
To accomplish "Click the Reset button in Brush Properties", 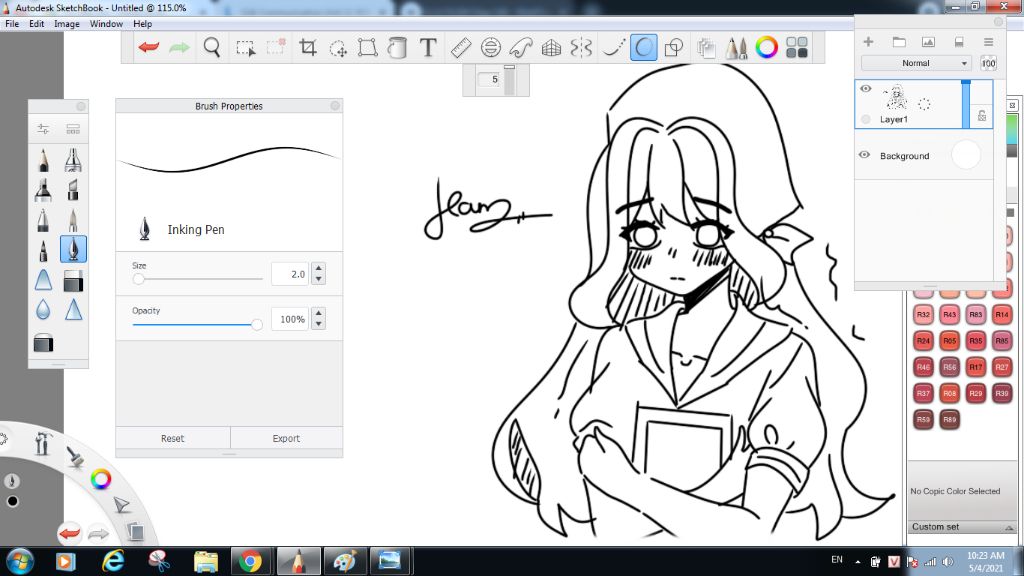I will pos(172,438).
